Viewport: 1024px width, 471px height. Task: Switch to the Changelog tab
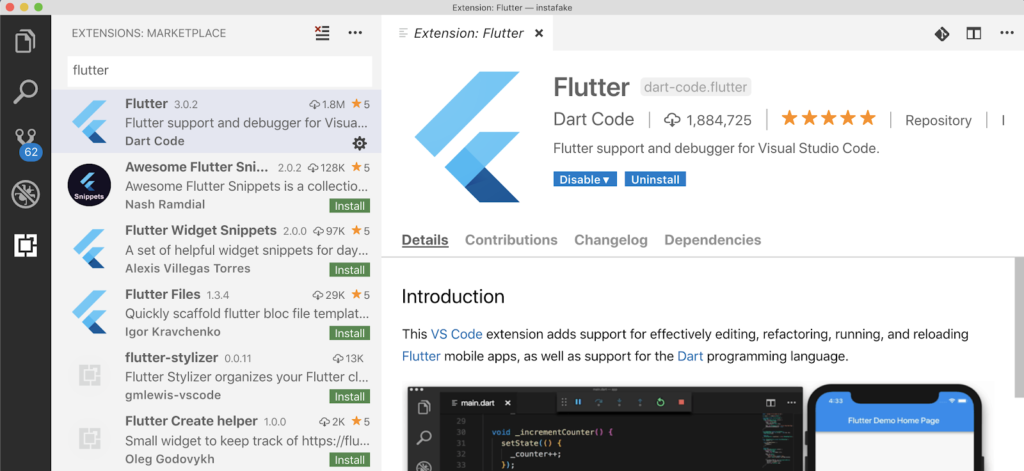pyautogui.click(x=610, y=240)
